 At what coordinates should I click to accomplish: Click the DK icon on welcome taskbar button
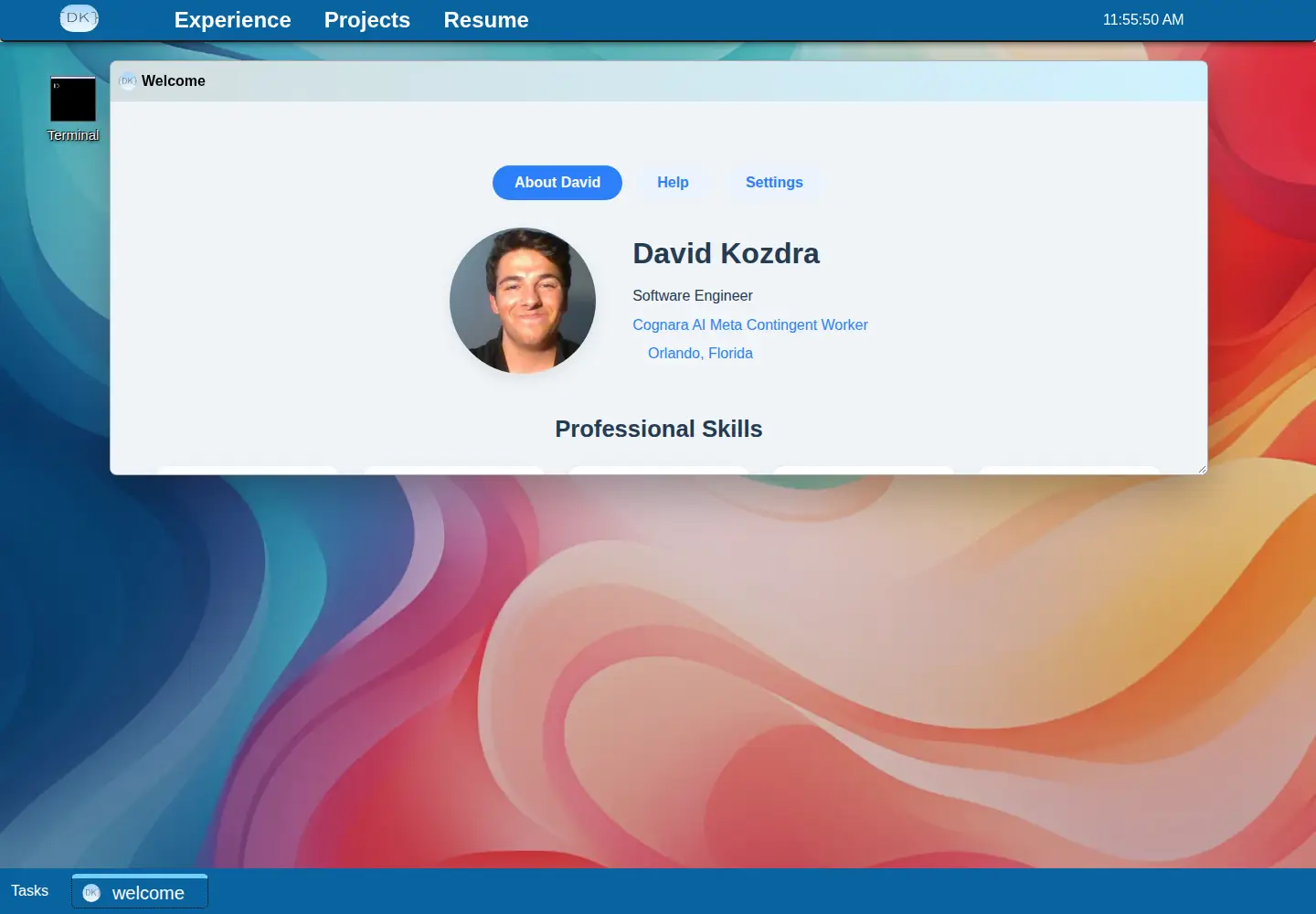[91, 893]
